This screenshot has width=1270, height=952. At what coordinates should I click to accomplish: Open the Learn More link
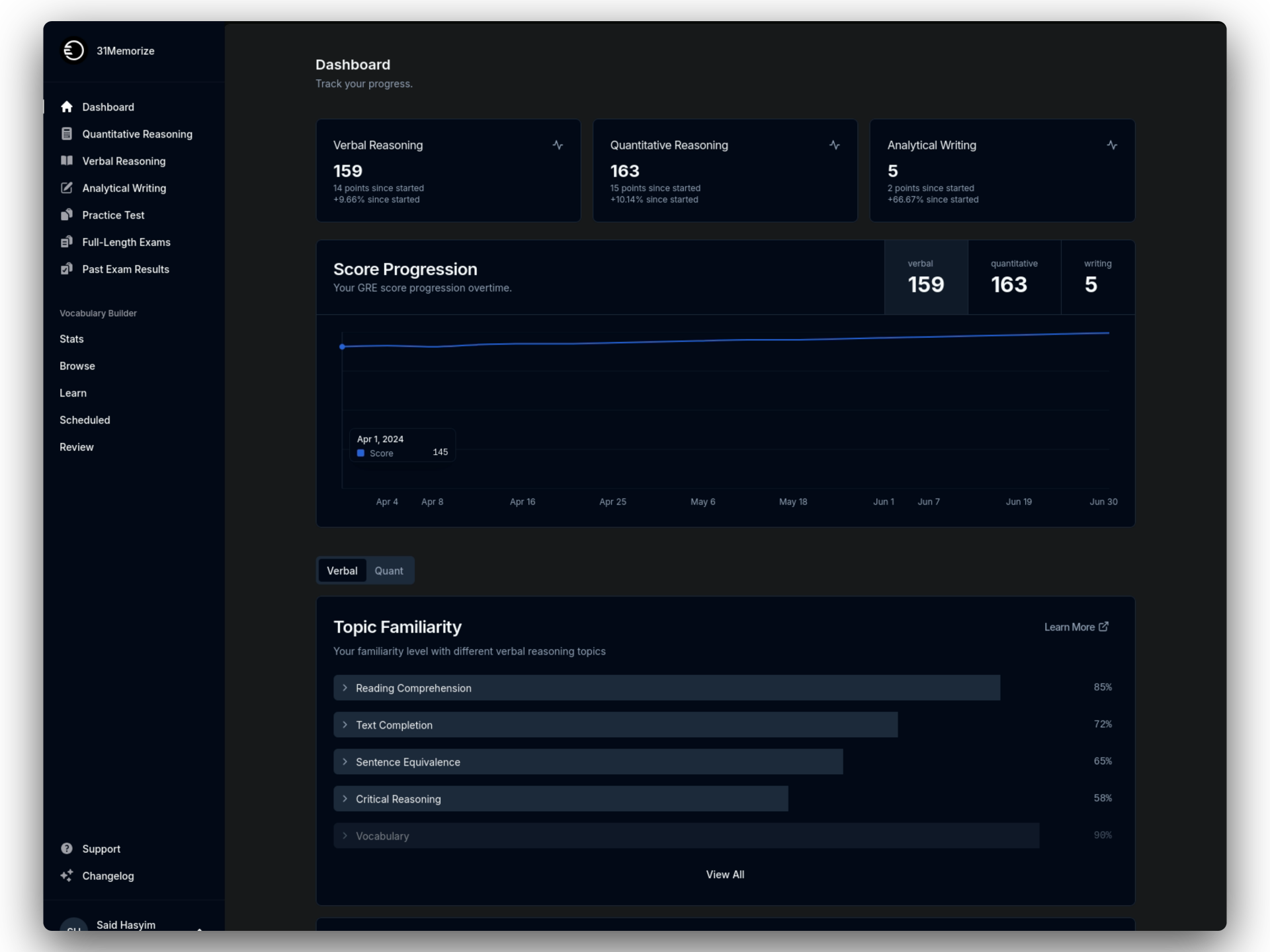coord(1076,627)
